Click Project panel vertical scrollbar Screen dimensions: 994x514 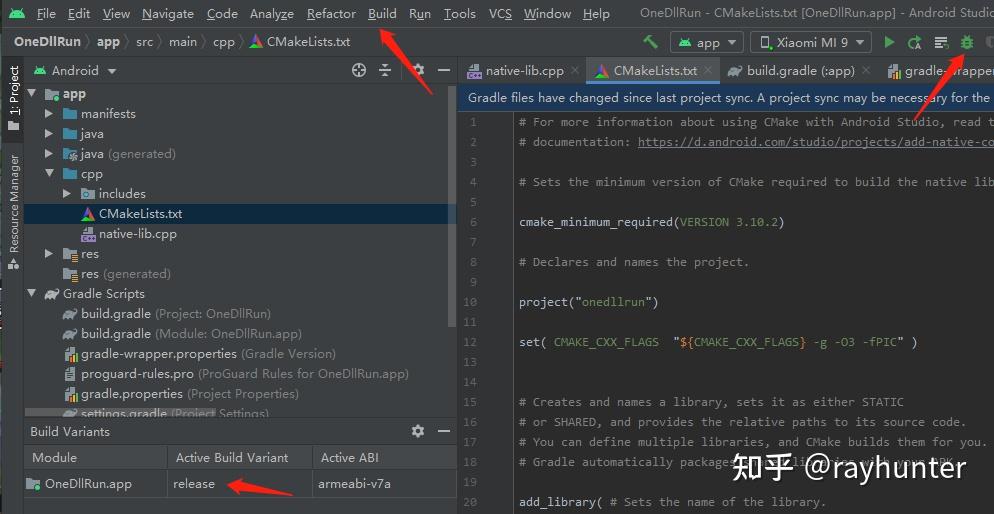[452, 207]
